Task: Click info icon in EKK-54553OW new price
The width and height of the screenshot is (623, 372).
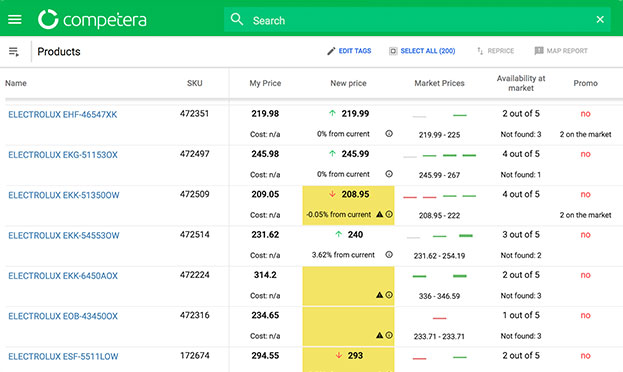Action: tap(389, 254)
